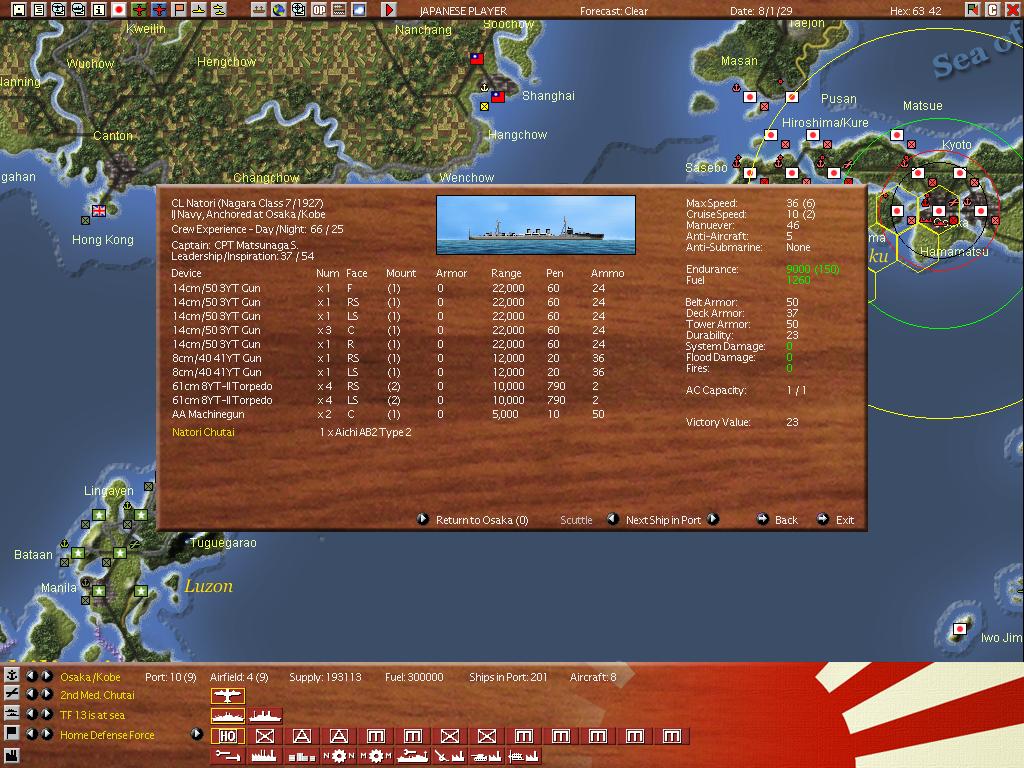Go to previous ship in port arrow

613,519
